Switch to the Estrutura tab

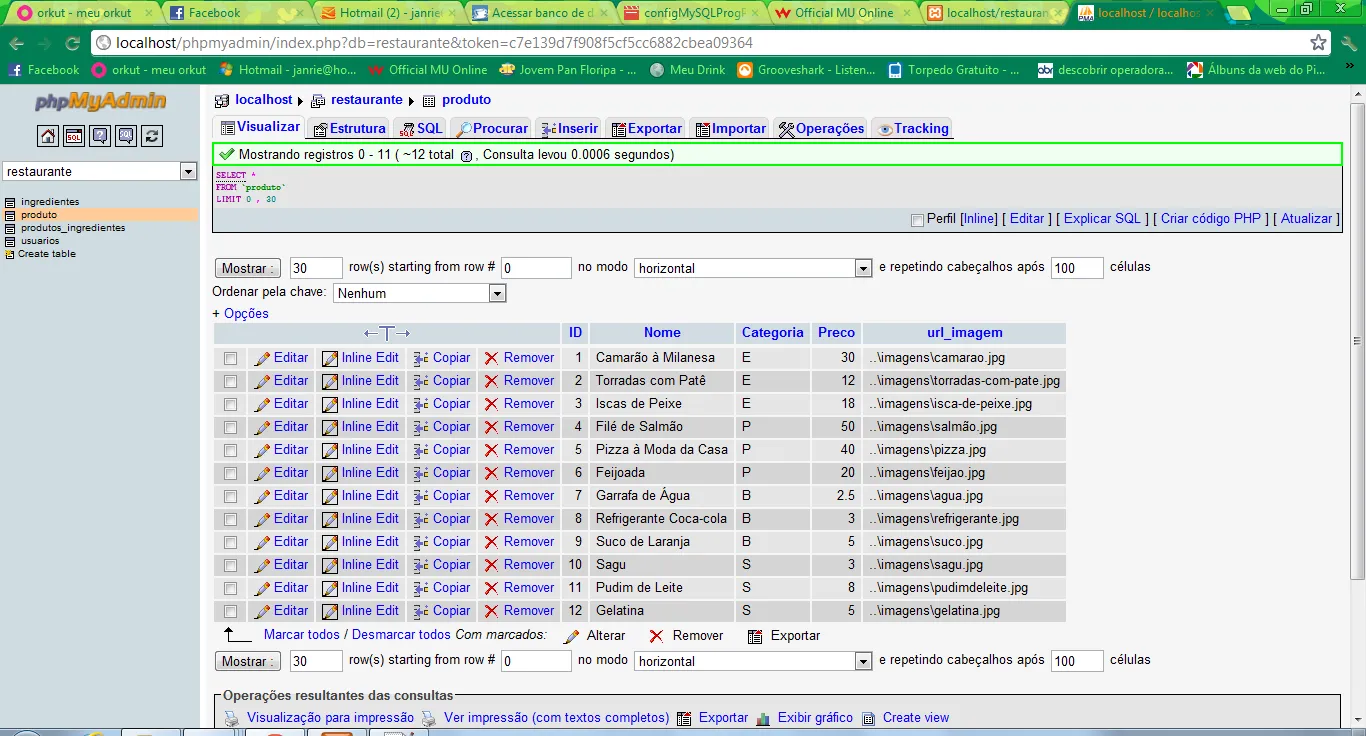click(348, 129)
